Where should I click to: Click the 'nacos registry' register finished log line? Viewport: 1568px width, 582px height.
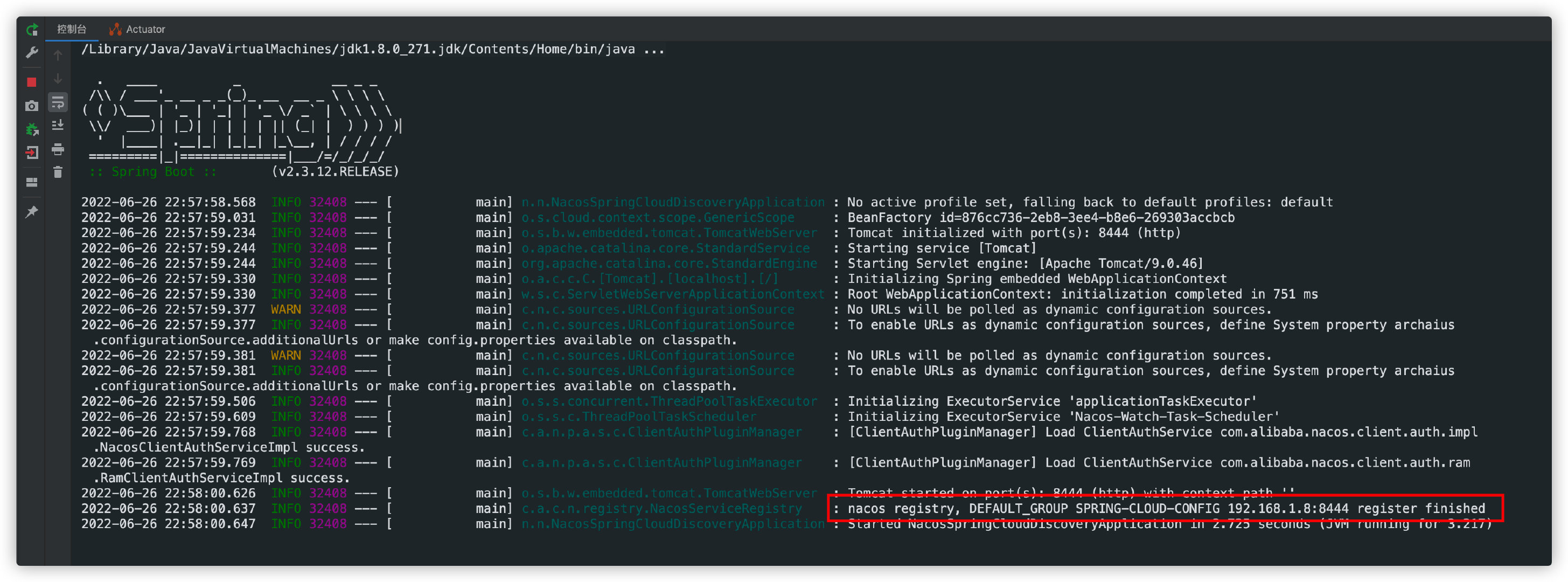pos(1165,508)
